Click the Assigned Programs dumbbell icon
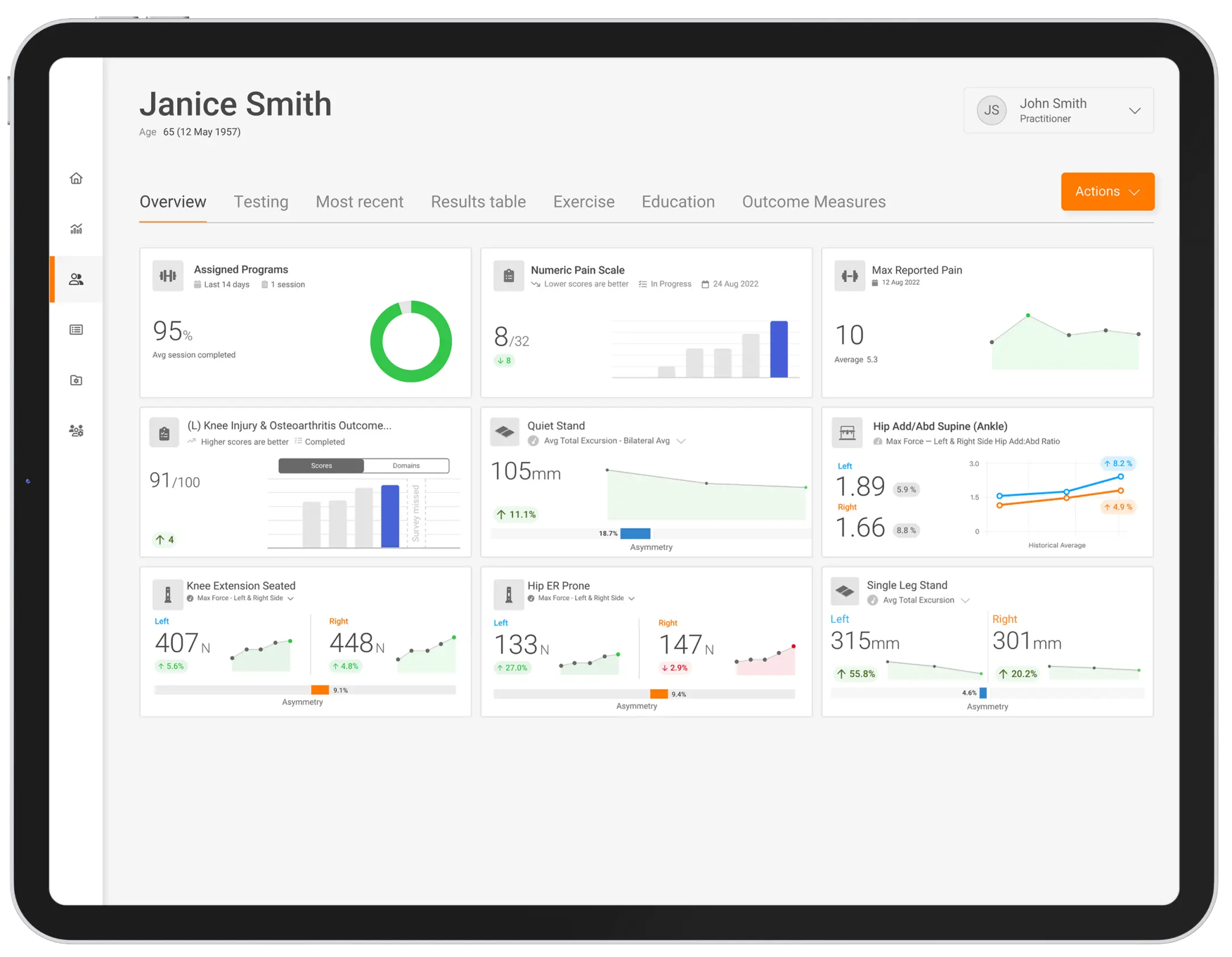1232x957 pixels. pos(168,276)
